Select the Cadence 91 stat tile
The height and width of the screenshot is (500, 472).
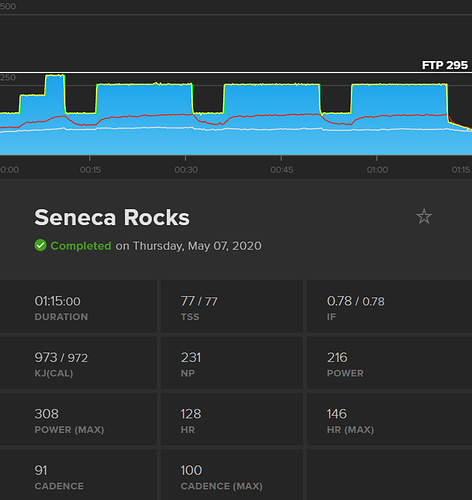point(78,475)
